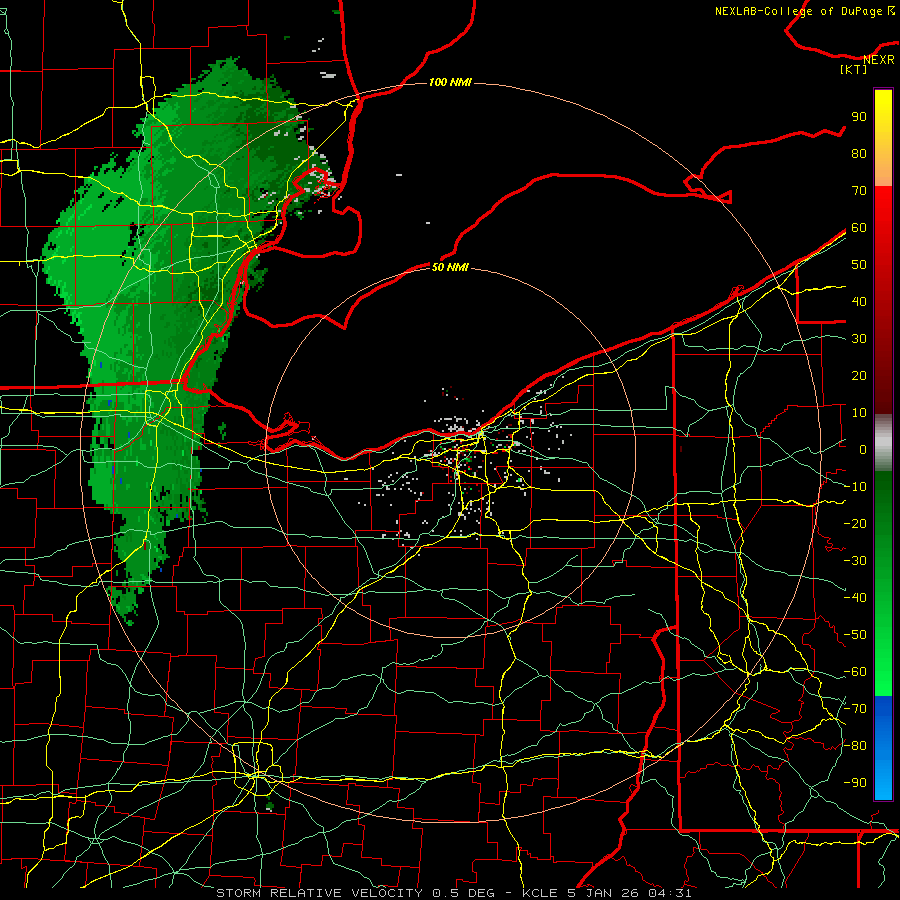
Task: Click the 50 NMI range ring label
Action: [x=450, y=267]
